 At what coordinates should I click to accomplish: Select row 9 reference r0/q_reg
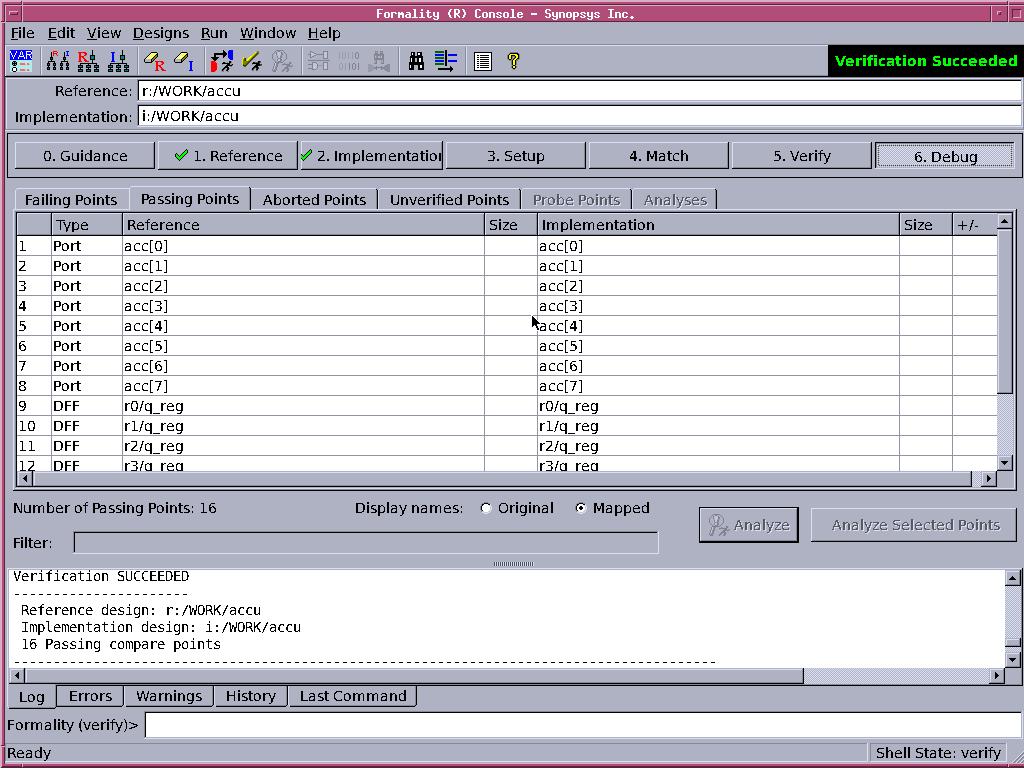click(x=303, y=406)
